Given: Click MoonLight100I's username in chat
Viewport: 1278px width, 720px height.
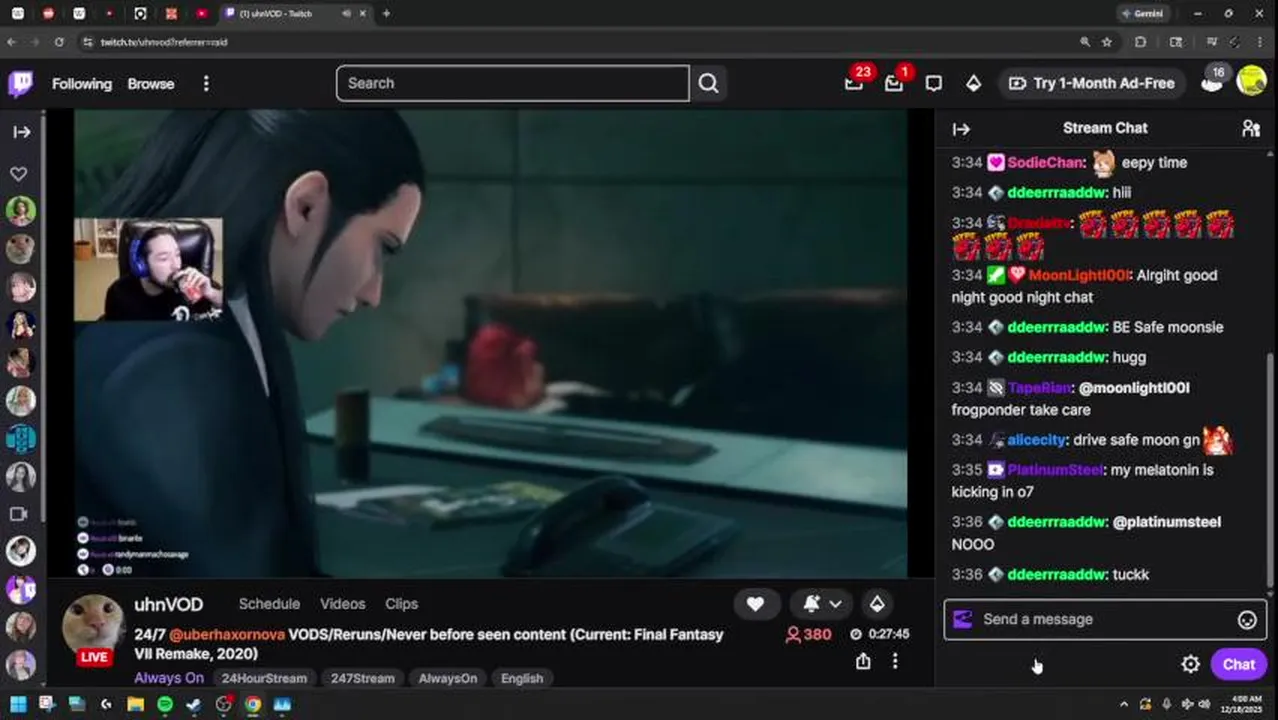Looking at the screenshot, I should coord(1078,275).
